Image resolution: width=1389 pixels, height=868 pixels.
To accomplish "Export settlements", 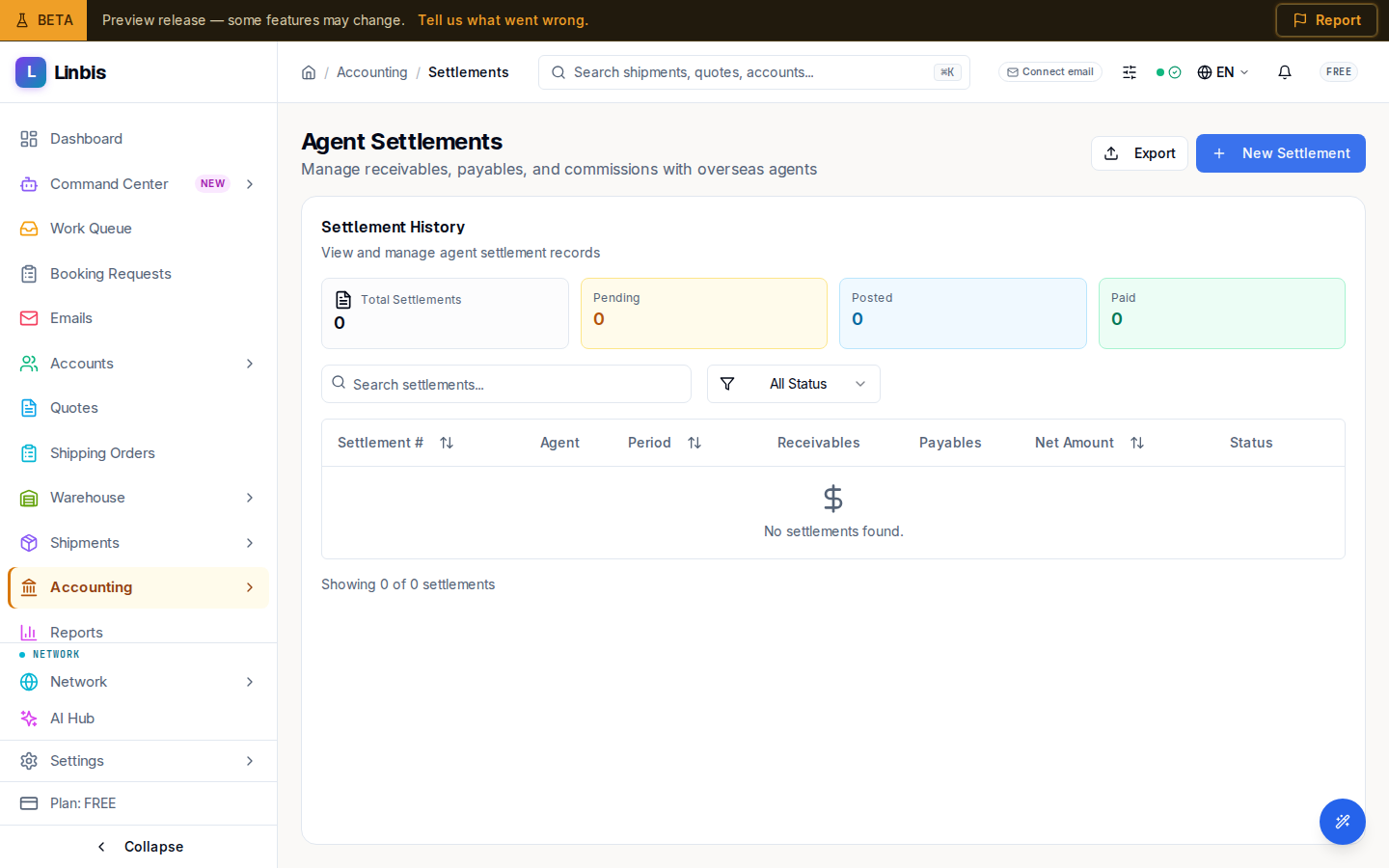I will (x=1139, y=153).
